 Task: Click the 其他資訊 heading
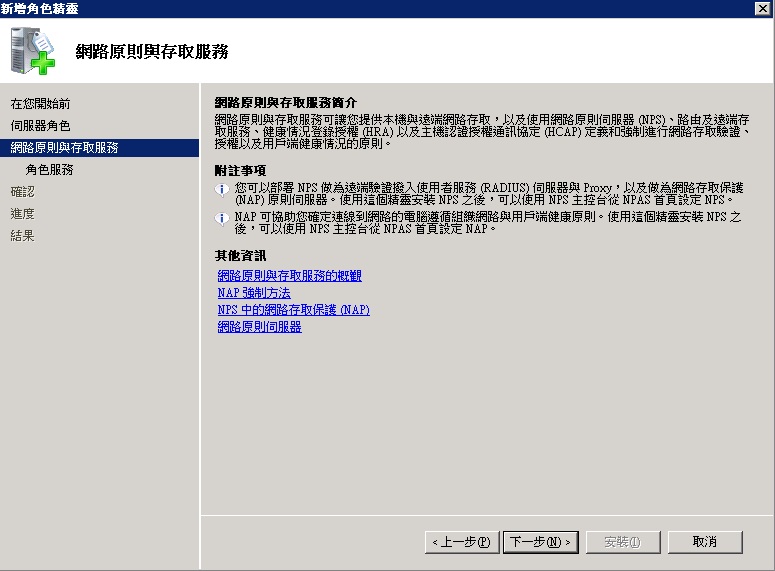[240, 256]
